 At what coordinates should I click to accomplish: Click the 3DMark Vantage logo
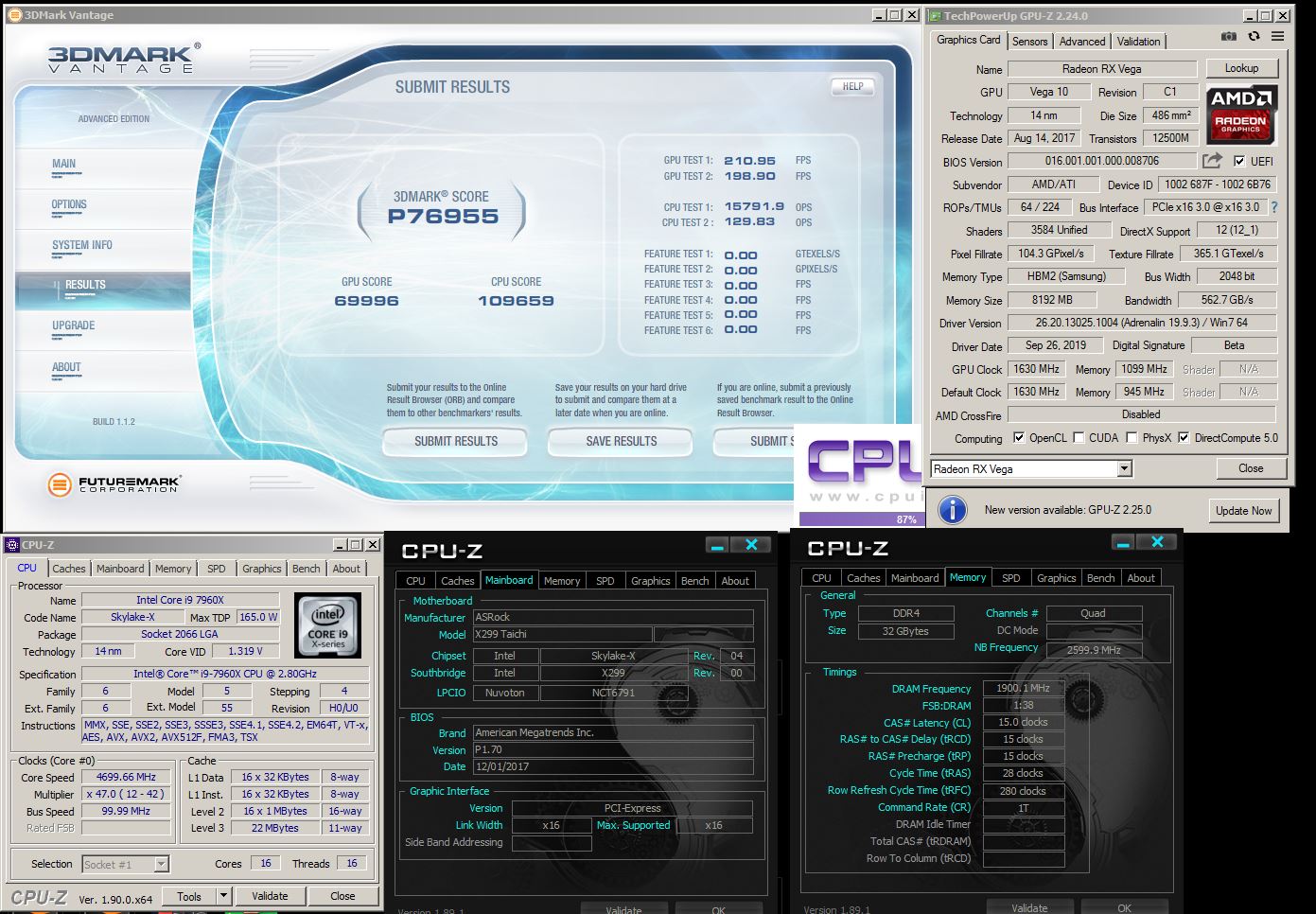pos(123,59)
